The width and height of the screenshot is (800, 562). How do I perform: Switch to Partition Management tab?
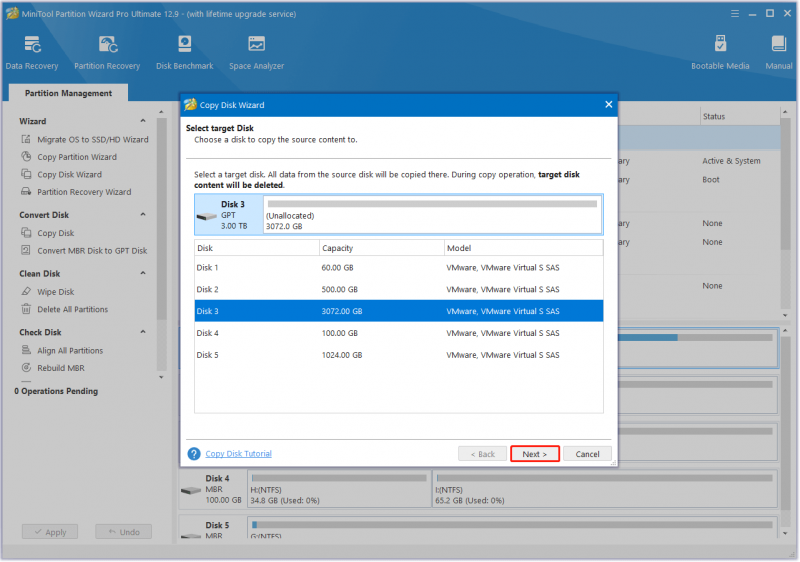[x=68, y=93]
